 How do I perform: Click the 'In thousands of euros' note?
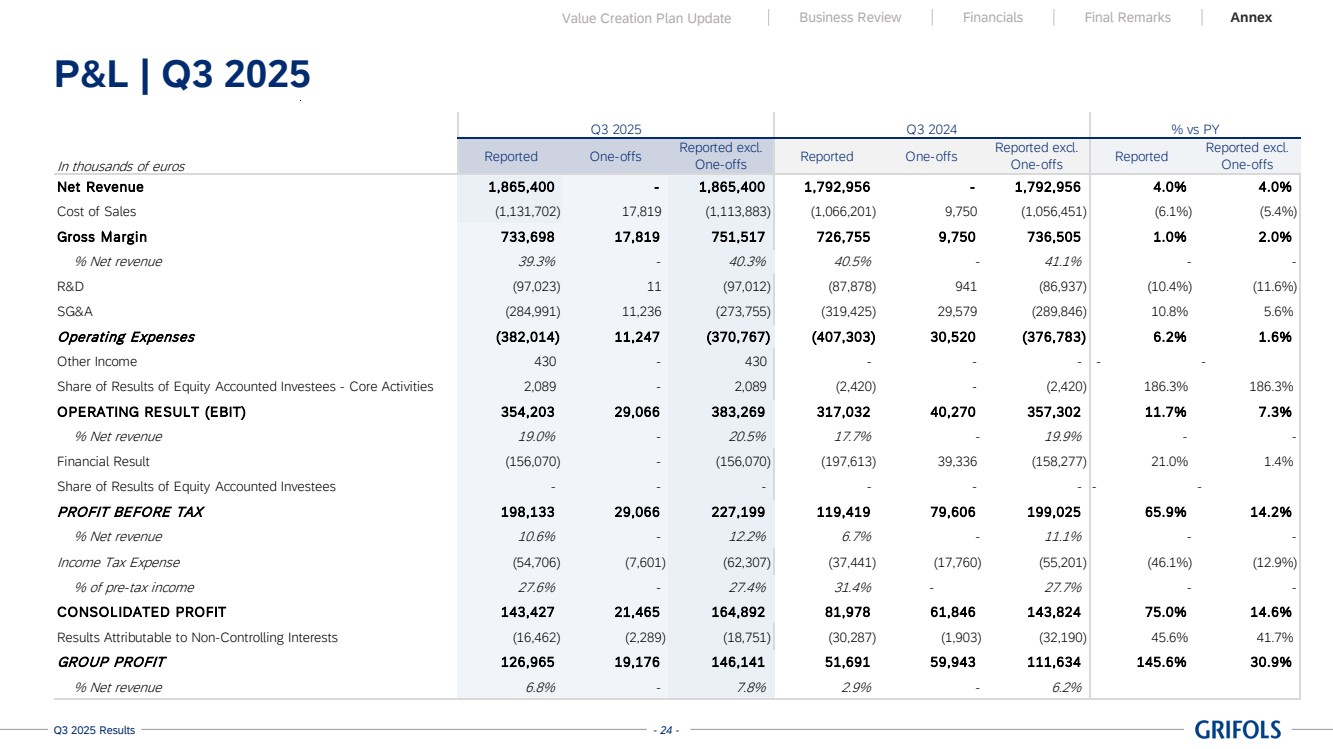[121, 167]
